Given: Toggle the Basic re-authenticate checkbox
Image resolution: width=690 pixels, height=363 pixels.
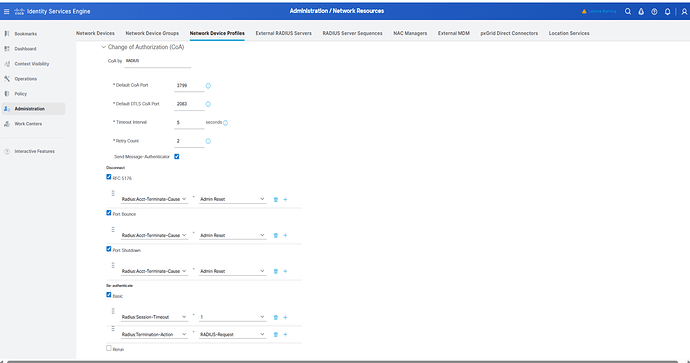Looking at the screenshot, I should [x=109, y=295].
